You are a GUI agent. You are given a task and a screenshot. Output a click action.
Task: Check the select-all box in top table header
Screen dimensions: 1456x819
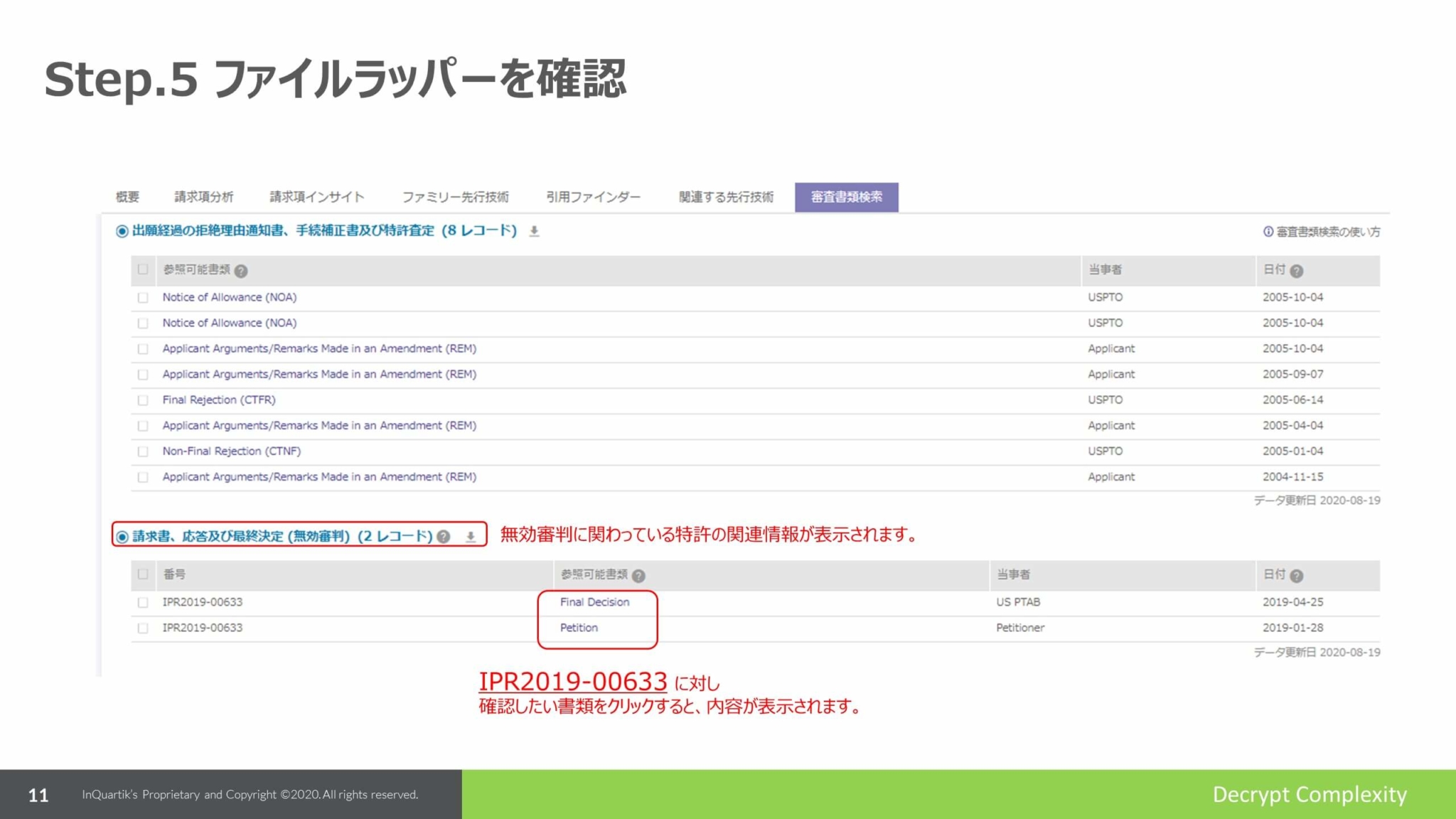143,269
